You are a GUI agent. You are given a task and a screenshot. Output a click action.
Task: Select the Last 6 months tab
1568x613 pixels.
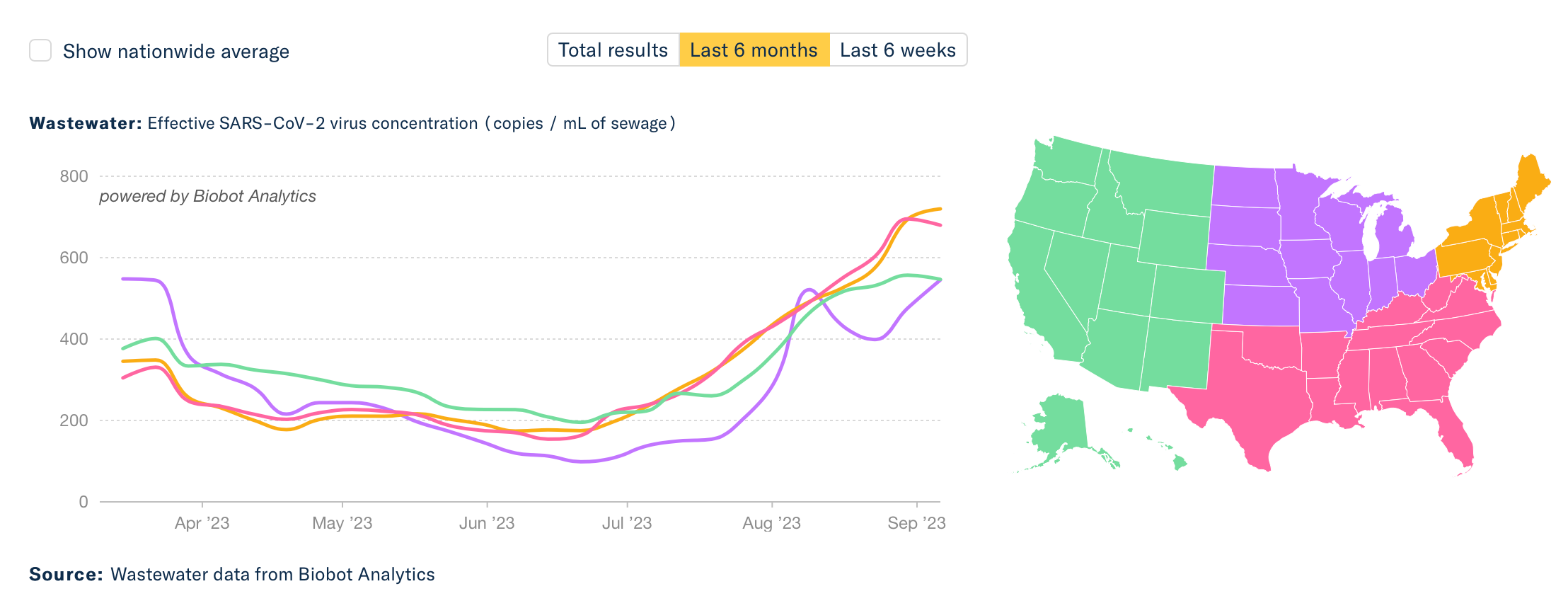click(754, 50)
